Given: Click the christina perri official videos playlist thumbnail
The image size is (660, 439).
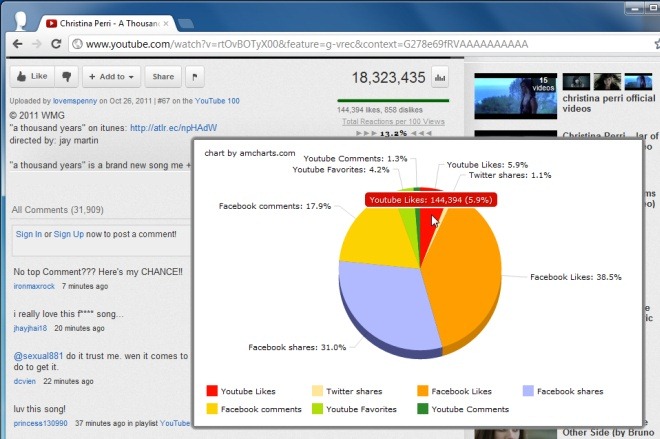Looking at the screenshot, I should point(516,96).
